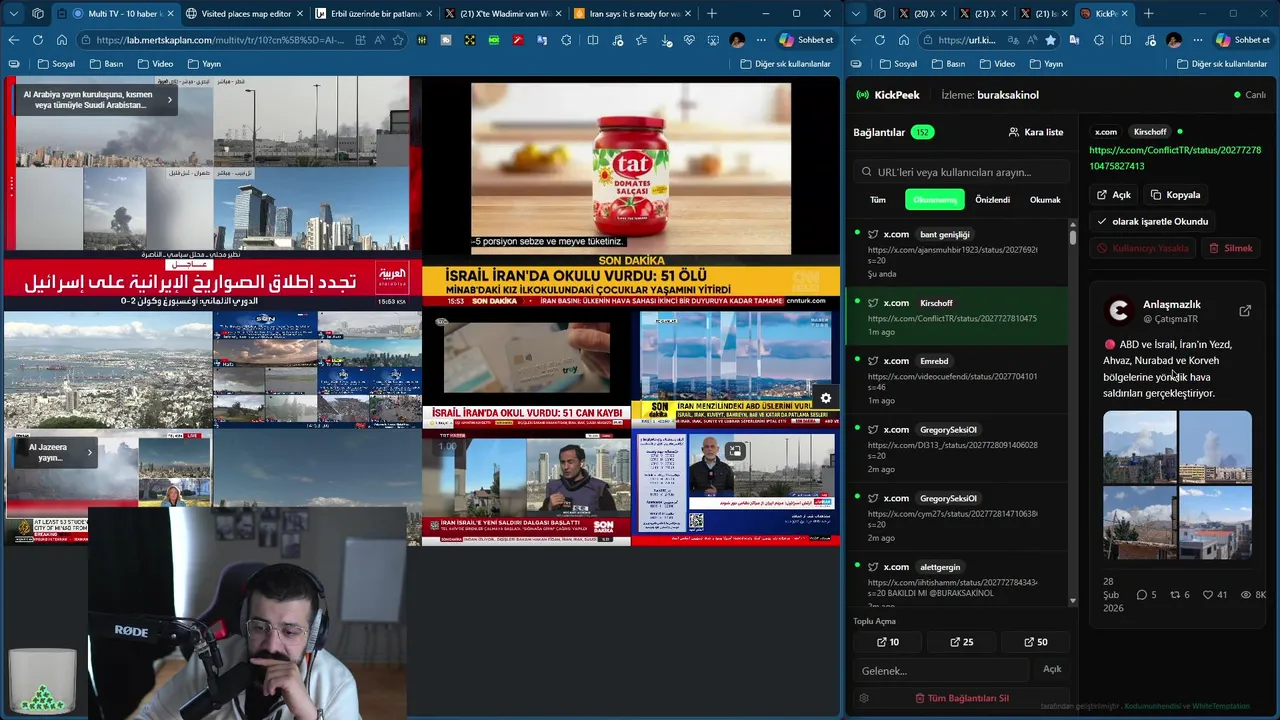Bulk open 10 links
Viewport: 1280px width, 720px height.
[887, 642]
